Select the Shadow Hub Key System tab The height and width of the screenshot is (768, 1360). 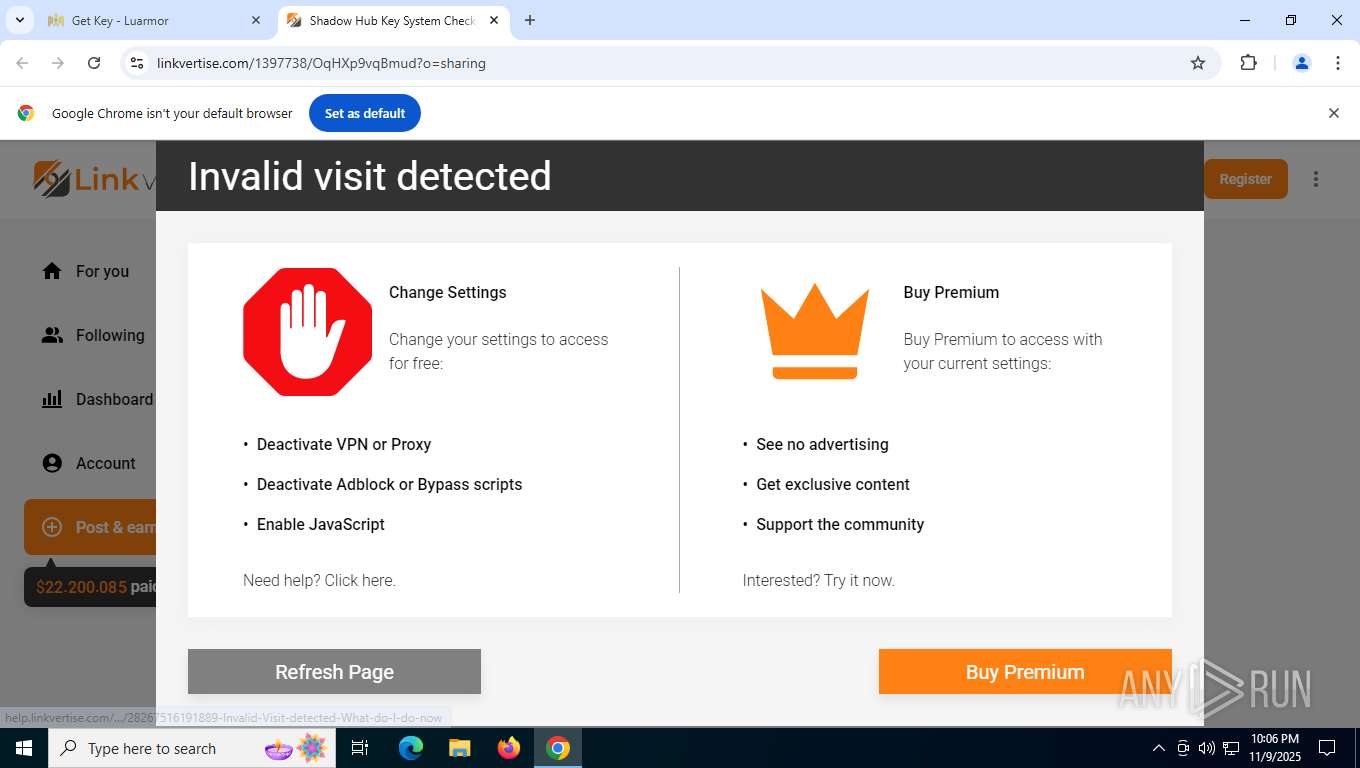(x=394, y=20)
